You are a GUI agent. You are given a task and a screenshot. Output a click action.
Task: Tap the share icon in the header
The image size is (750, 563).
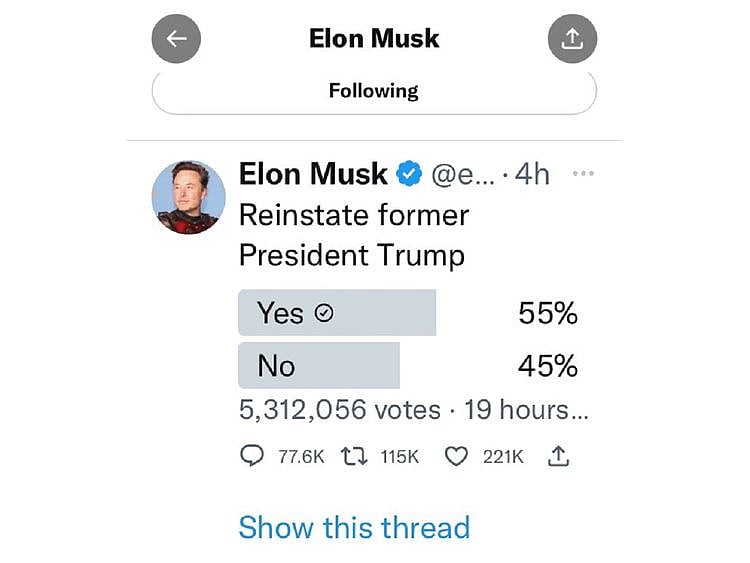pyautogui.click(x=572, y=39)
